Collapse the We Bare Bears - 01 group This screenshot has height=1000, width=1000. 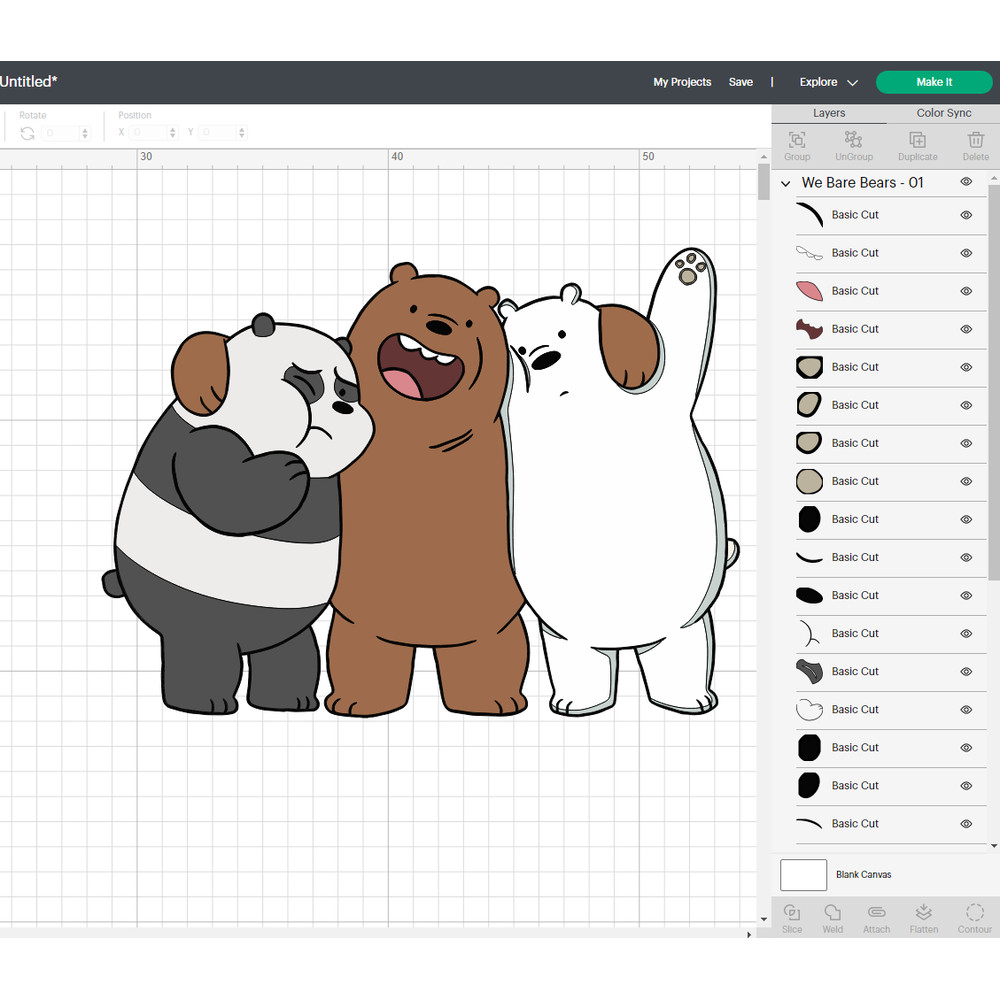click(x=785, y=182)
